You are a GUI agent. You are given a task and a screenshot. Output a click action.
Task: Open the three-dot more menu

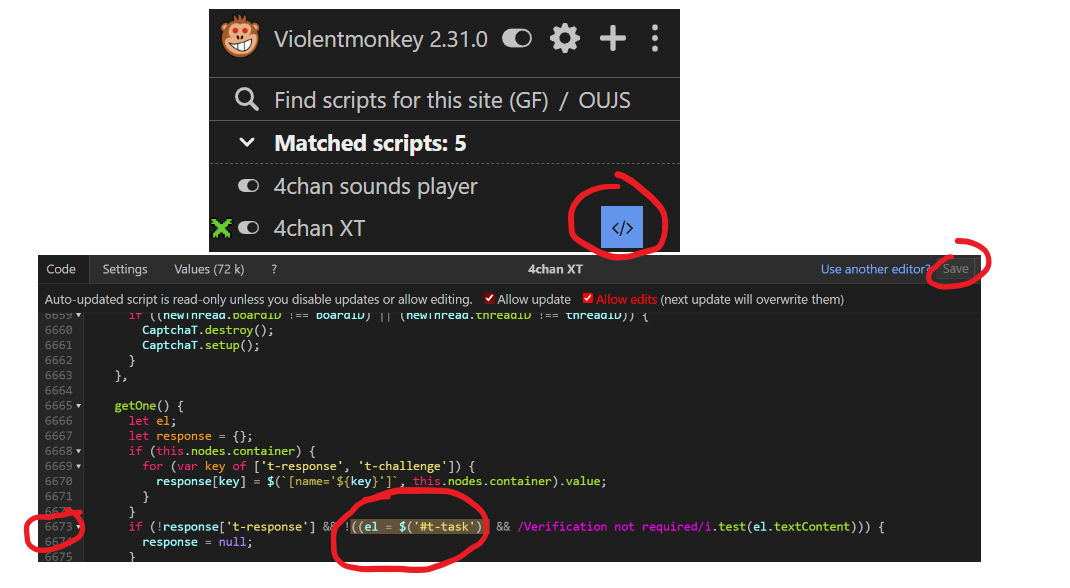[x=655, y=38]
